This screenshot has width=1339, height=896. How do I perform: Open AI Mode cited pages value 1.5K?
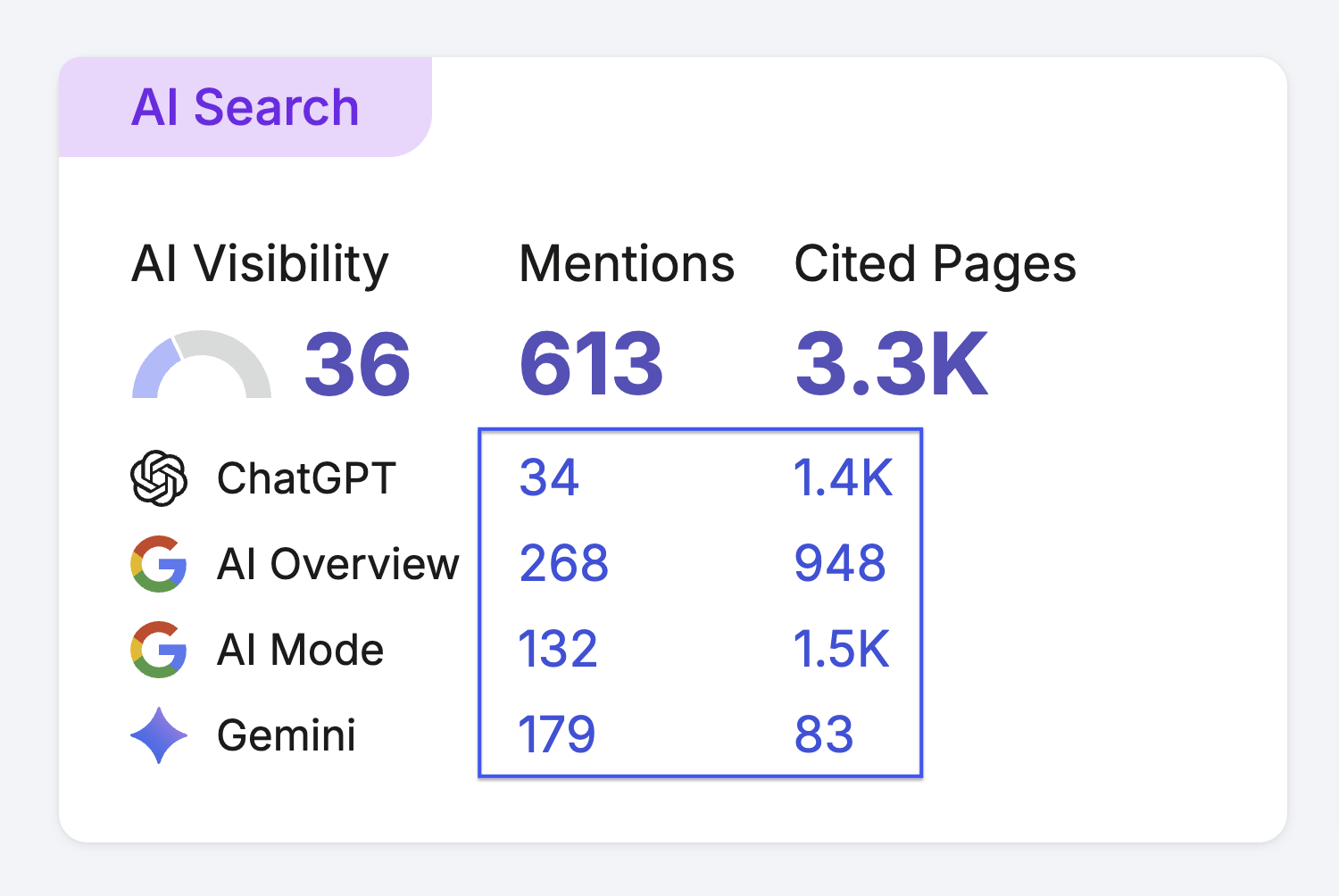pos(842,650)
